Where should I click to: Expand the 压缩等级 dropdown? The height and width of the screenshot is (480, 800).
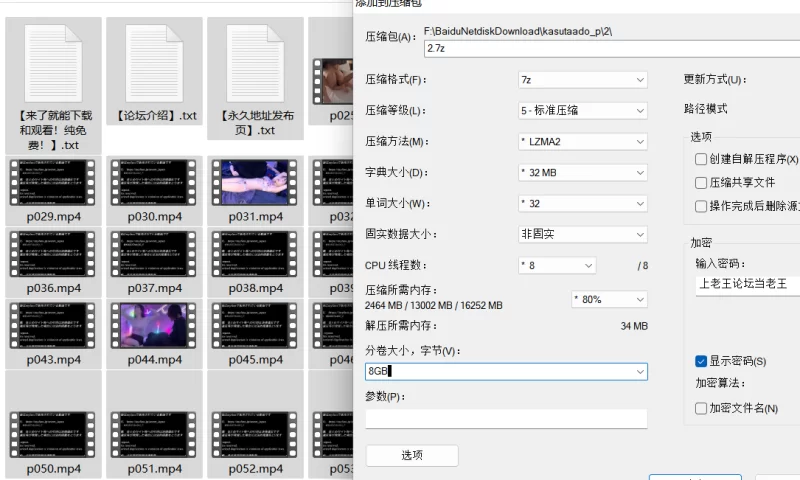[581, 110]
